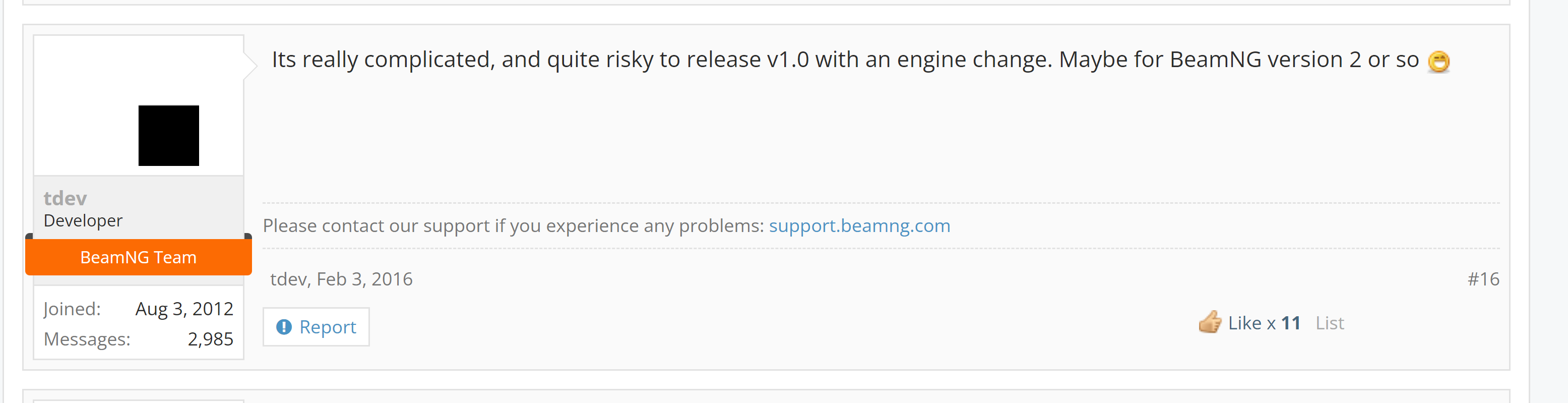Image resolution: width=1568 pixels, height=403 pixels.
Task: Click the tdev author name in post footer
Action: [288, 279]
